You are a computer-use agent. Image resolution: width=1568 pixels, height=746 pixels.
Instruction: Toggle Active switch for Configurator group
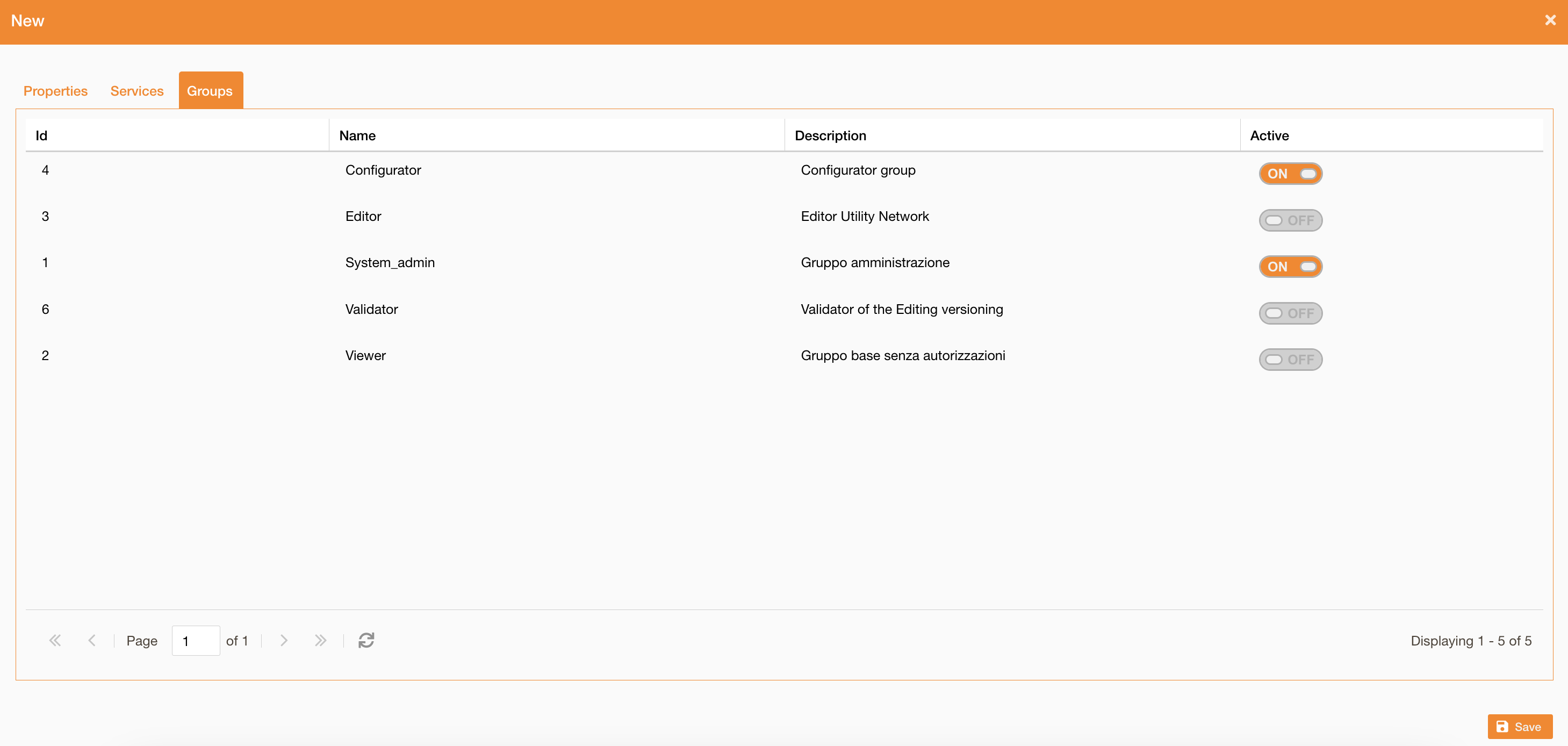[1290, 174]
